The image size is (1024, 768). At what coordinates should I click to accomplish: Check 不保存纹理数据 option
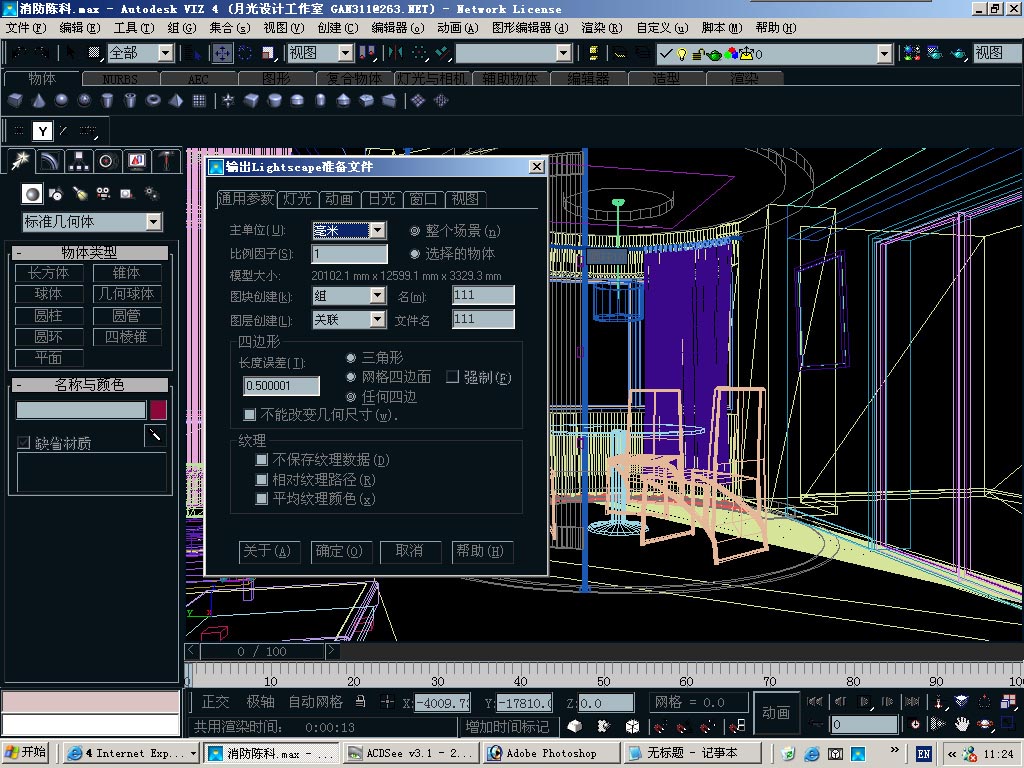coord(262,460)
